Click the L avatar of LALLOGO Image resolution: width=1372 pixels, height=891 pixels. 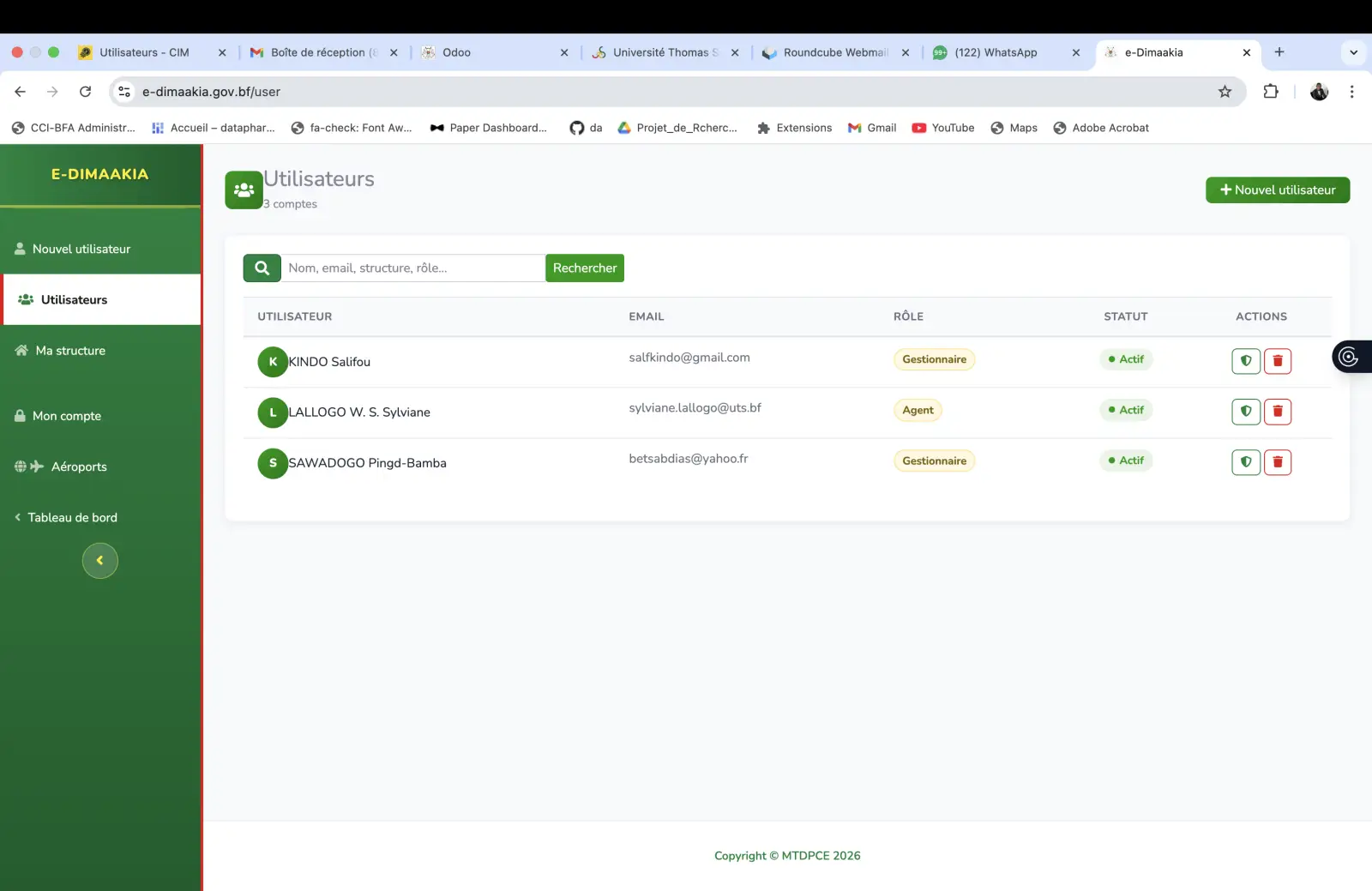click(273, 412)
